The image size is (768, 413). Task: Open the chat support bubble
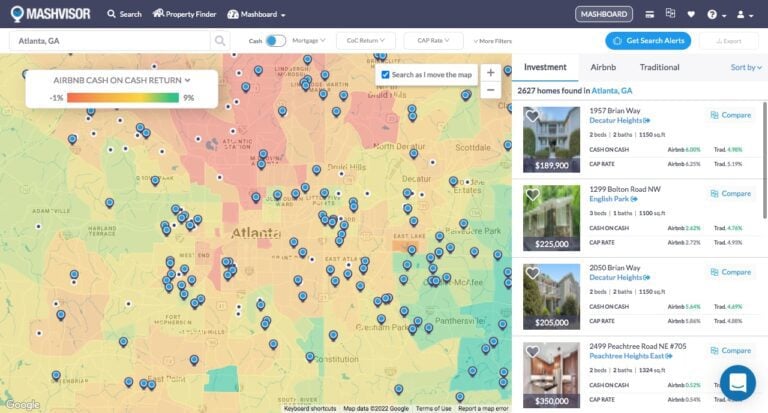[x=738, y=383]
